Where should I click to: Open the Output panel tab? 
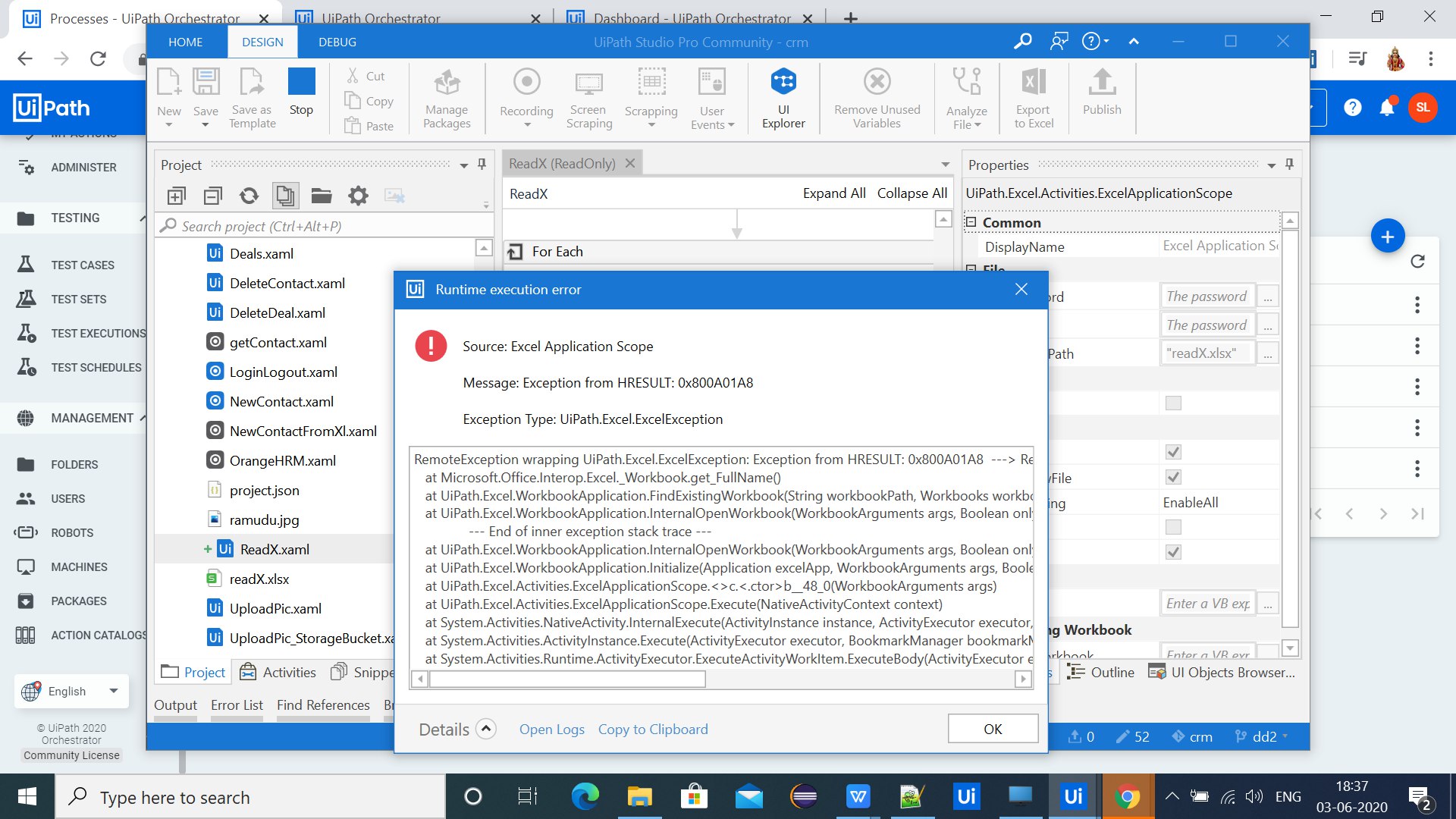175,705
